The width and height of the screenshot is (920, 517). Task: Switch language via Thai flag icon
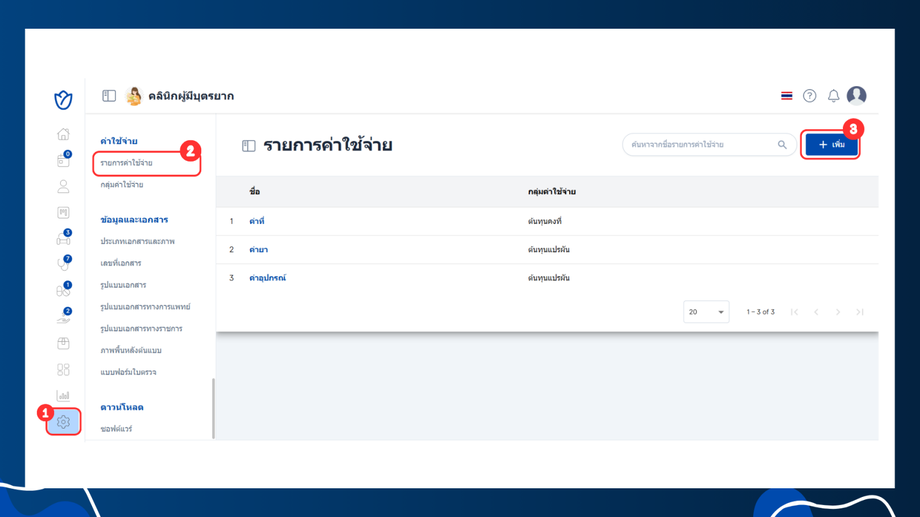(787, 96)
